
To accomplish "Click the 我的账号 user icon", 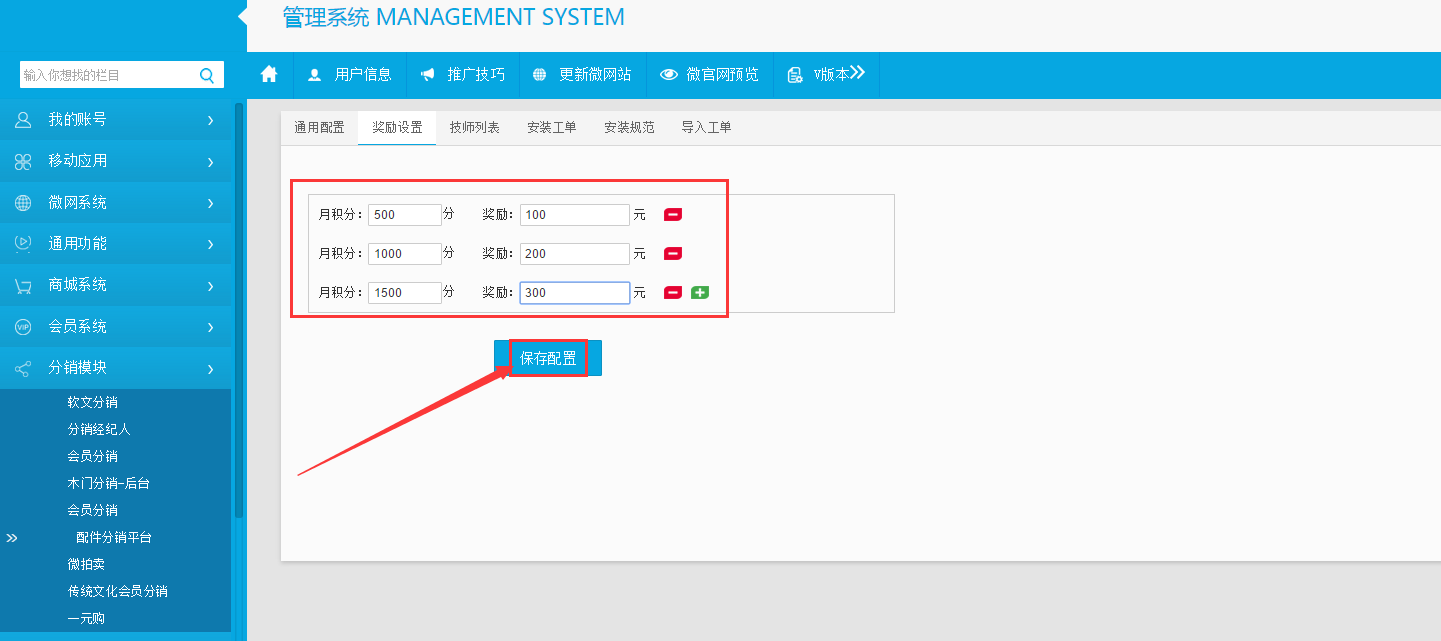I will 23,120.
